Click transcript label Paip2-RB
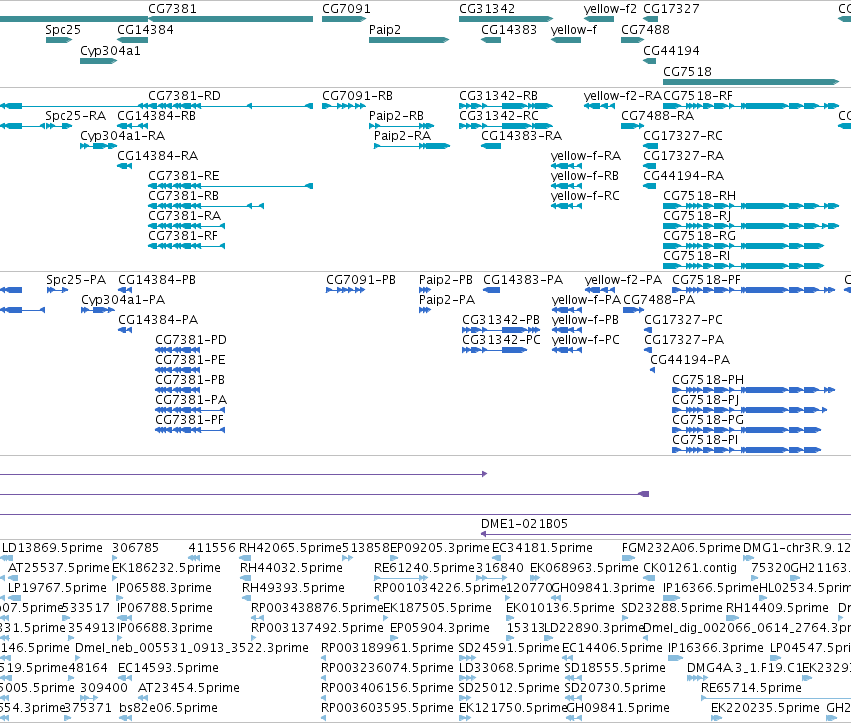851x723 pixels. pos(396,116)
